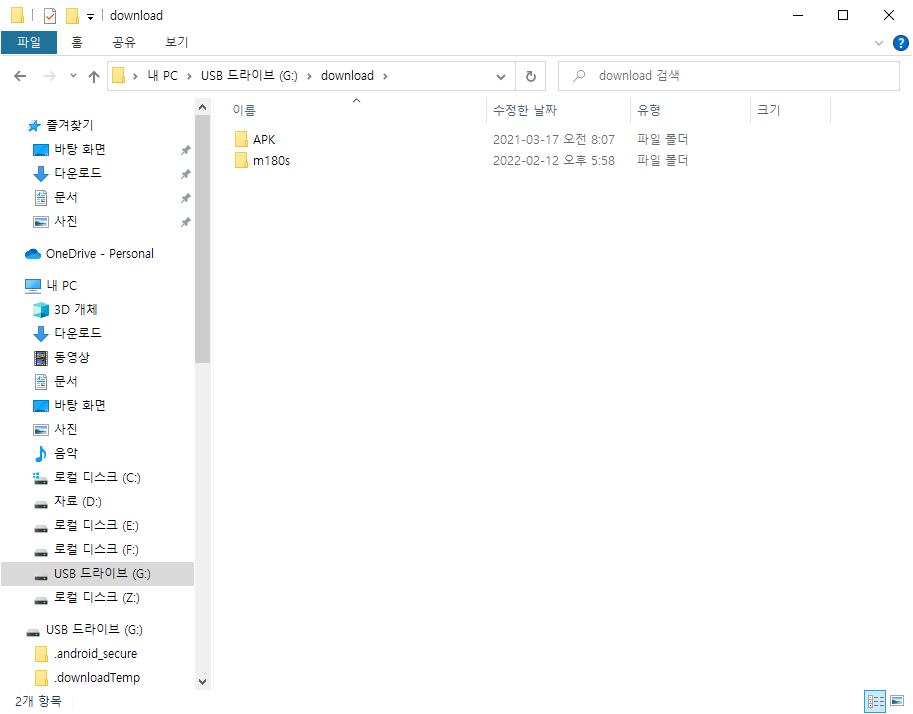Open 로컬 디스크 (Z:)
The image size is (913, 714).
click(x=96, y=598)
